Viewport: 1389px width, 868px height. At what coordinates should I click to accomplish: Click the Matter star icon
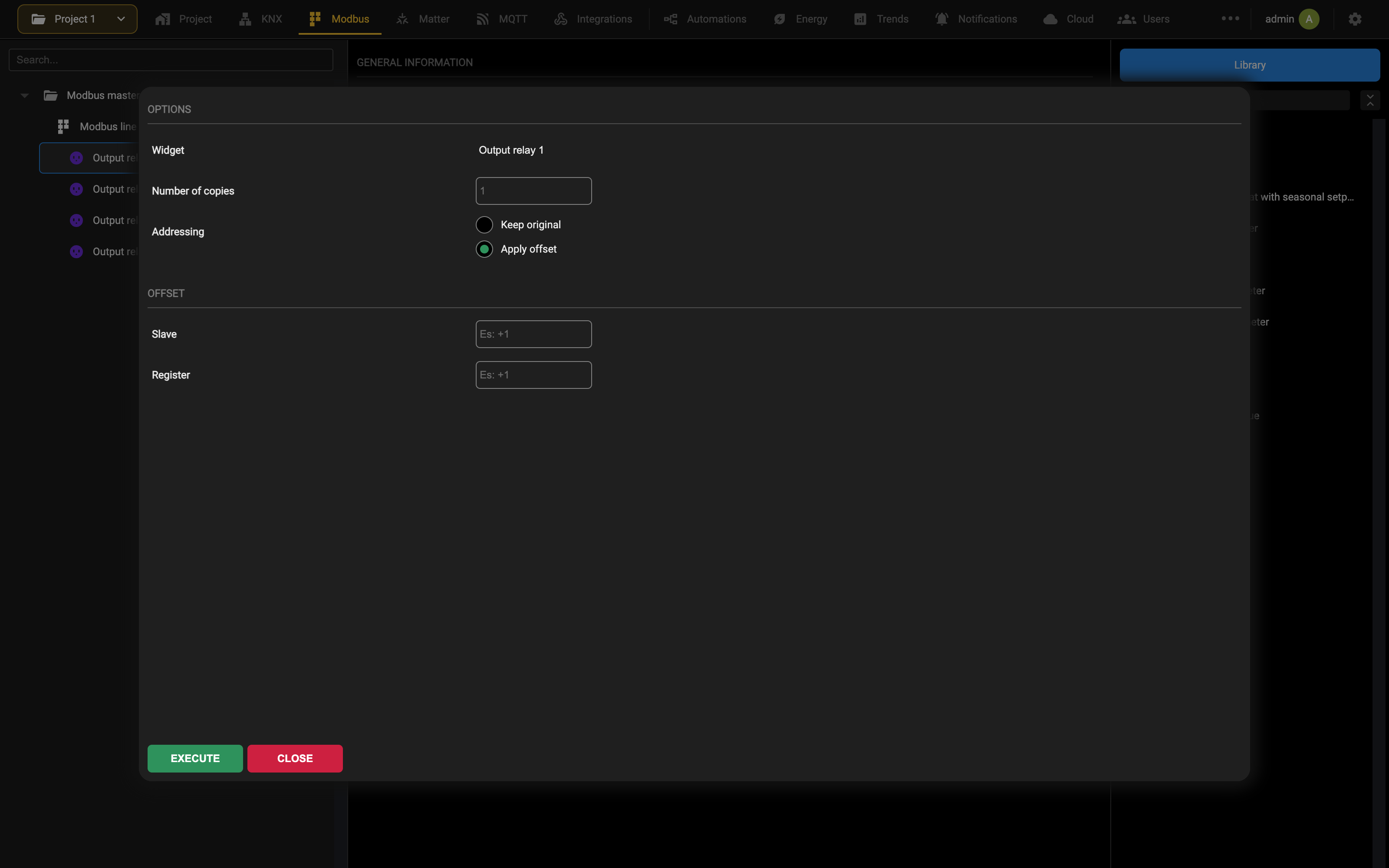point(402,19)
